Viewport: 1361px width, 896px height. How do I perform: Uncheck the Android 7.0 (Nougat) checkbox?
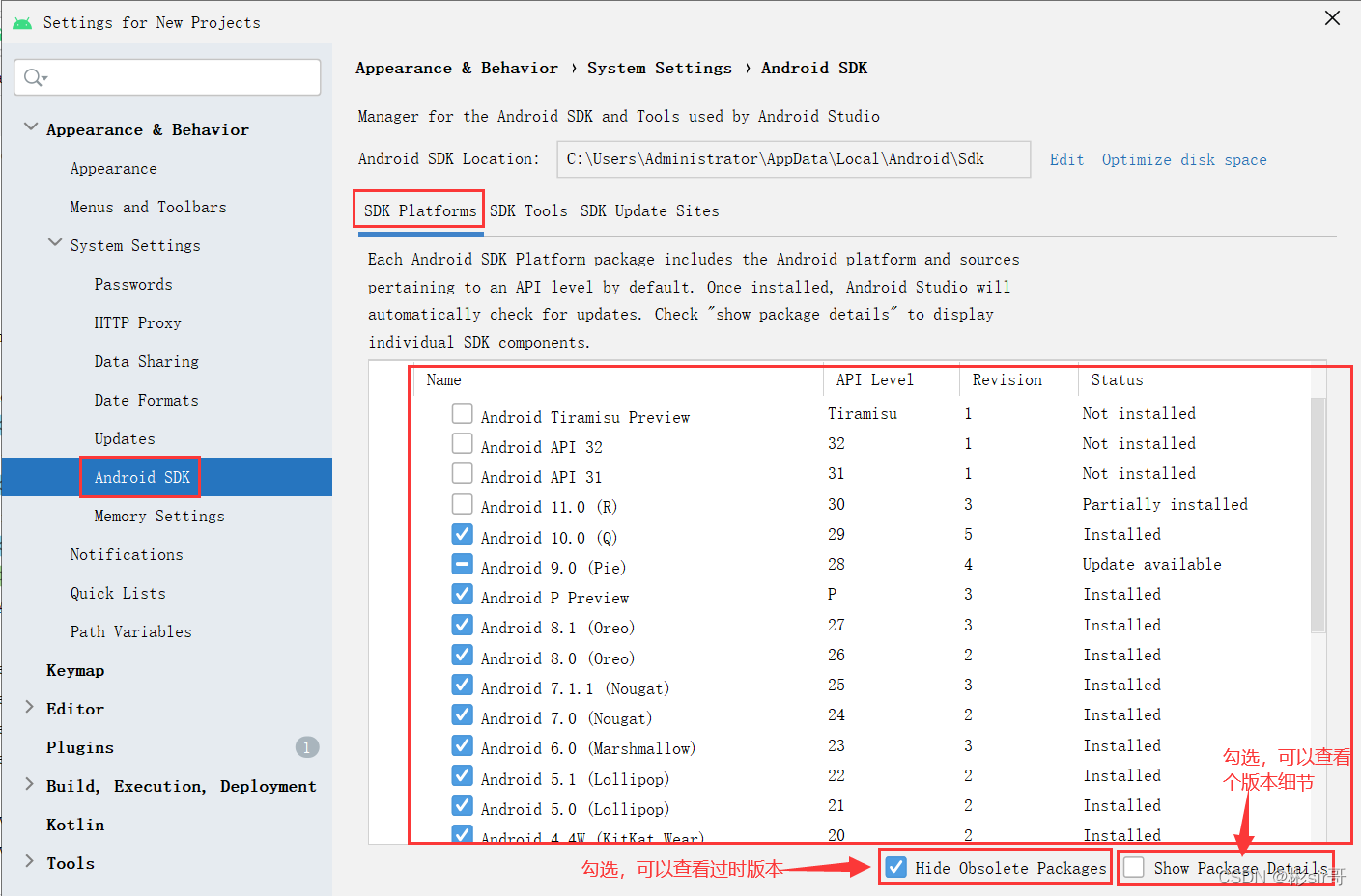(463, 714)
